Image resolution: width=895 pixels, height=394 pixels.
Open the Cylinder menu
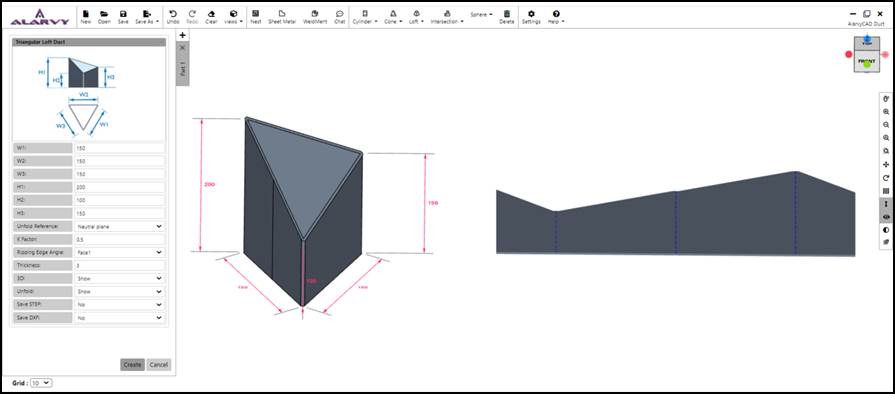(365, 17)
